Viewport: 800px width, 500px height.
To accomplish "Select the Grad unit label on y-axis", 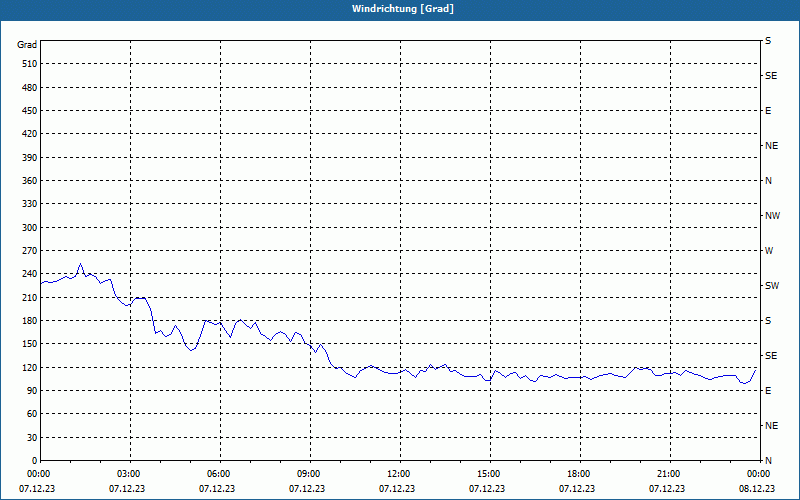I will (x=27, y=45).
